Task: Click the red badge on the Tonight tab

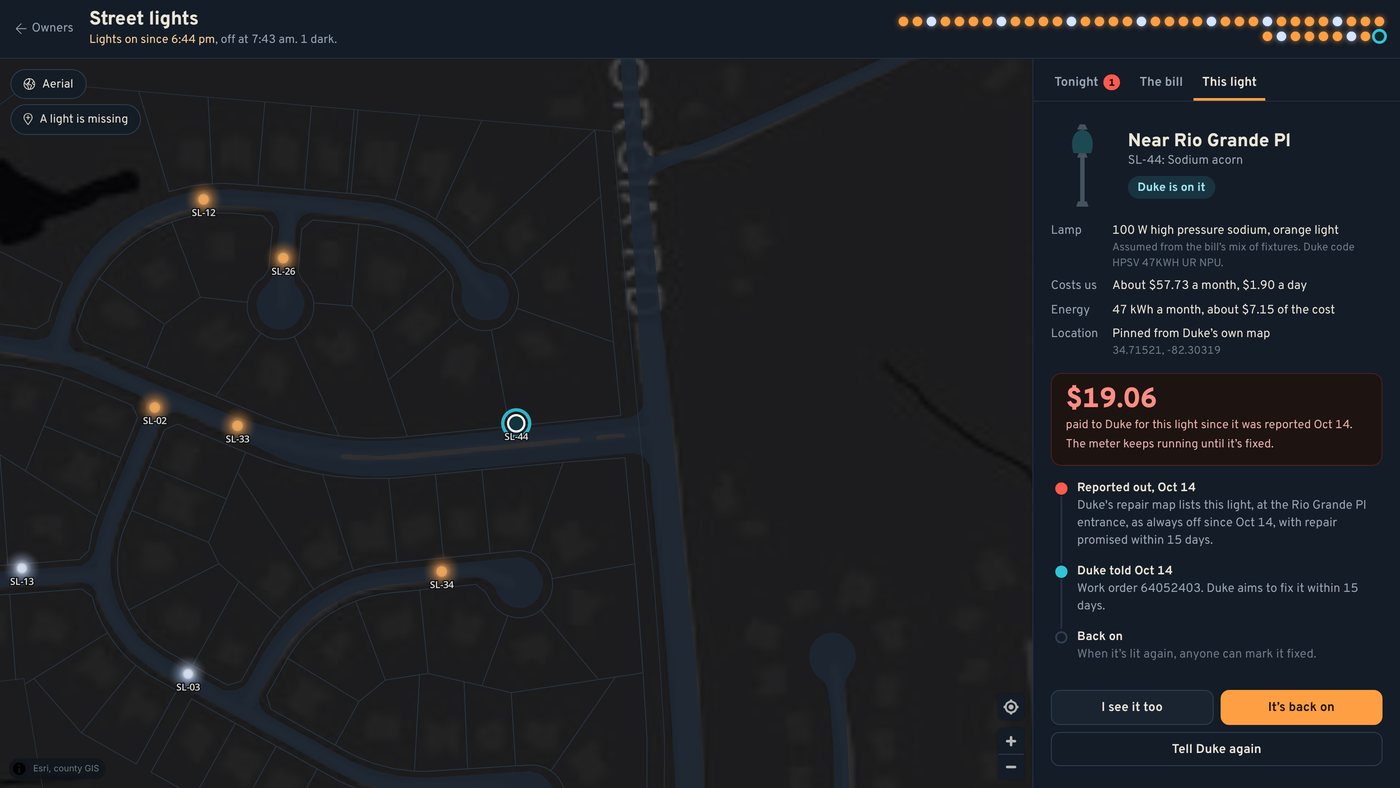Action: (1111, 82)
